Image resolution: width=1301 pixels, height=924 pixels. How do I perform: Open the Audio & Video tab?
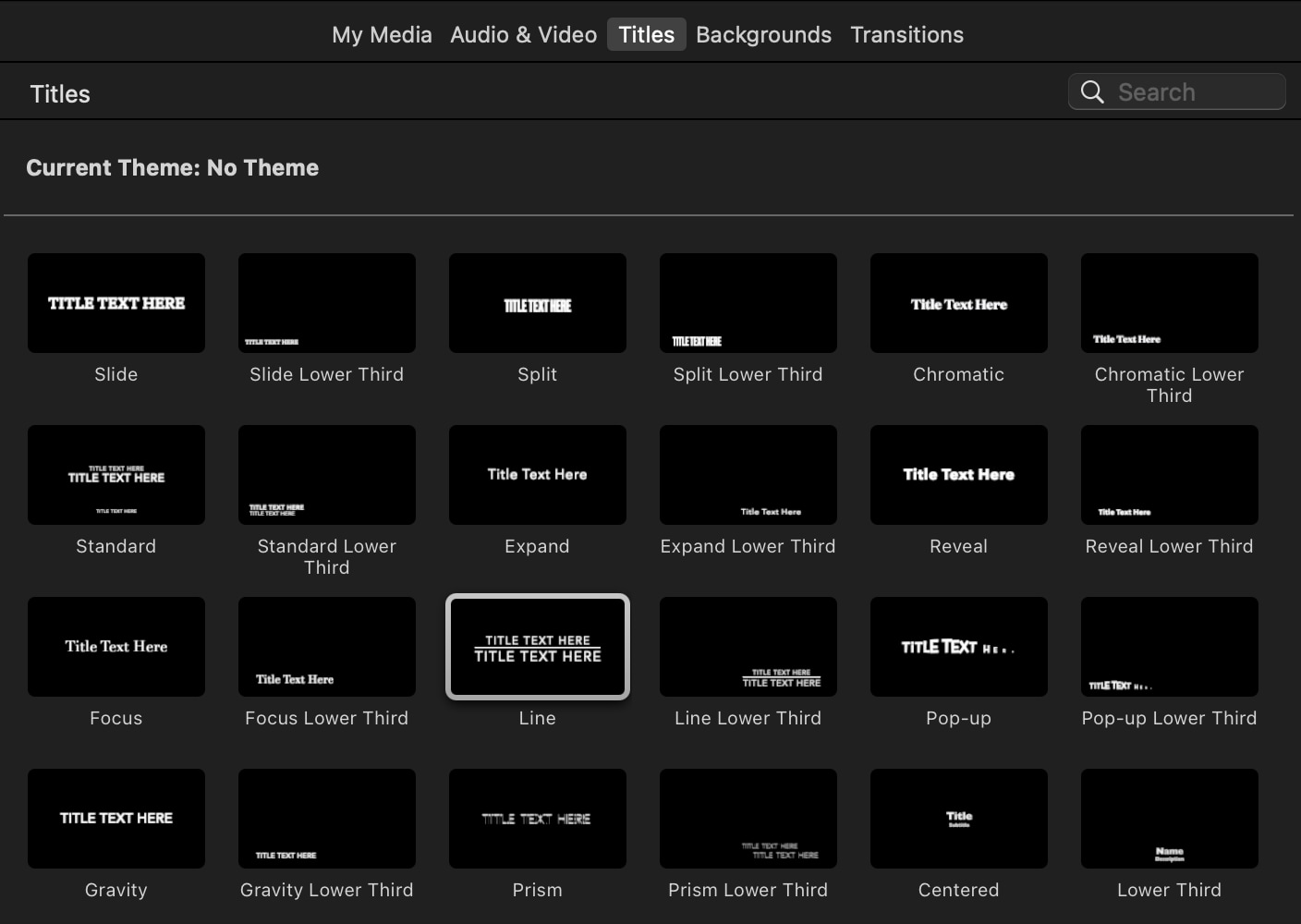click(x=523, y=34)
